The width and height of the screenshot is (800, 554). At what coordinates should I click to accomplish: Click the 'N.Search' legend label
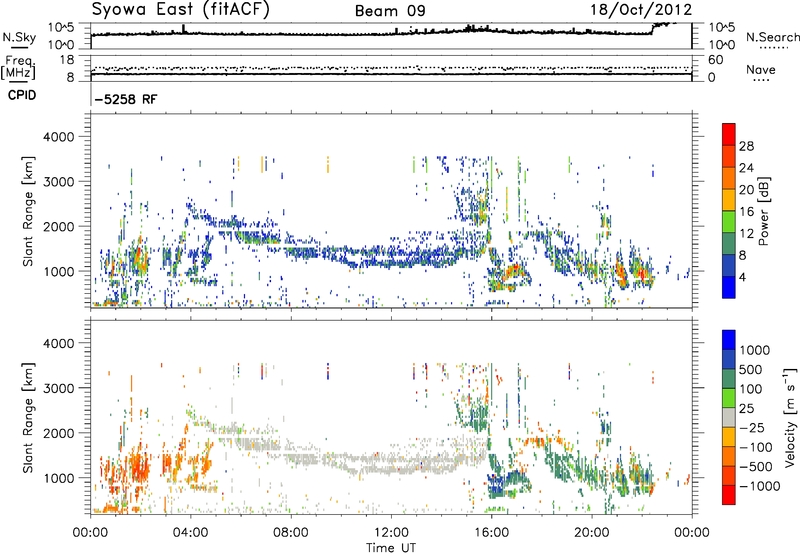coord(772,37)
